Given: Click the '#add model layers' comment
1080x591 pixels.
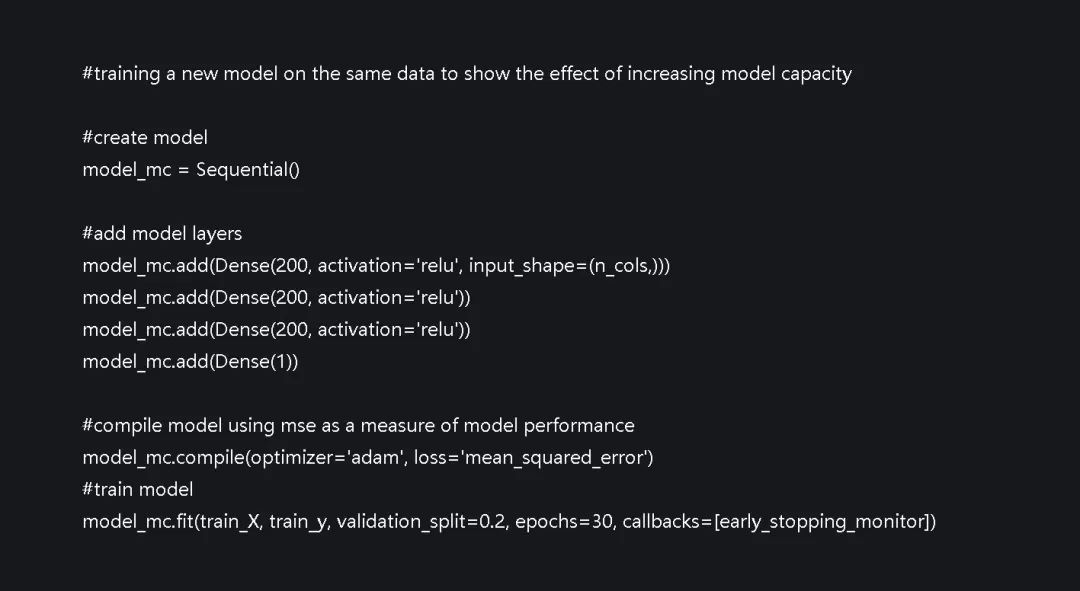Looking at the screenshot, I should (162, 234).
